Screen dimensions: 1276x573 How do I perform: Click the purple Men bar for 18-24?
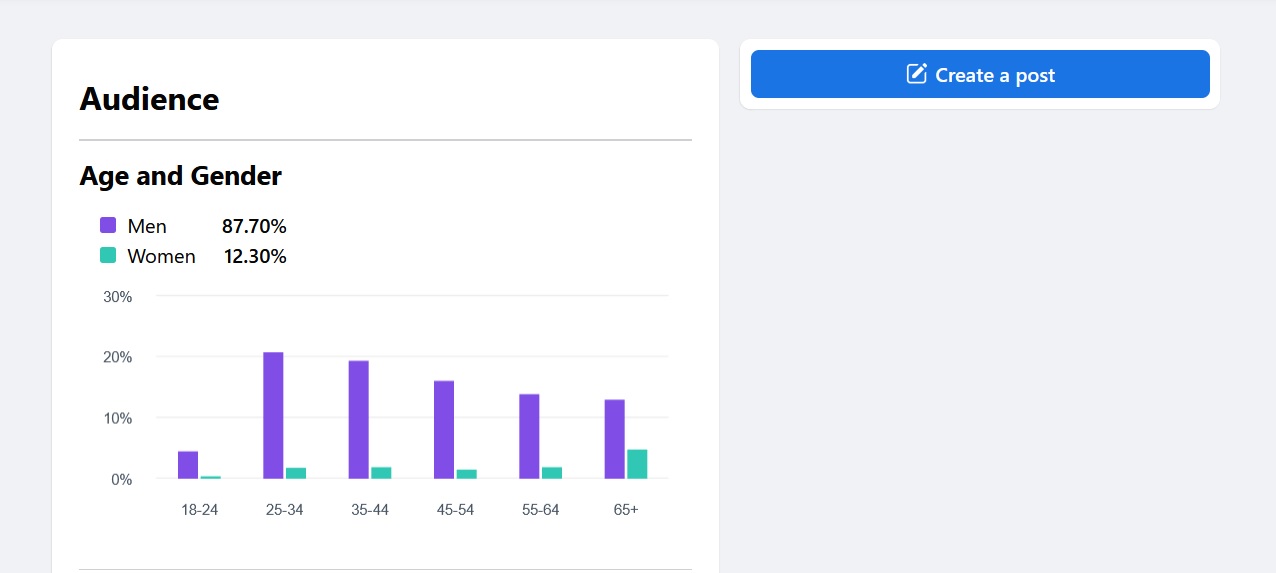point(188,465)
